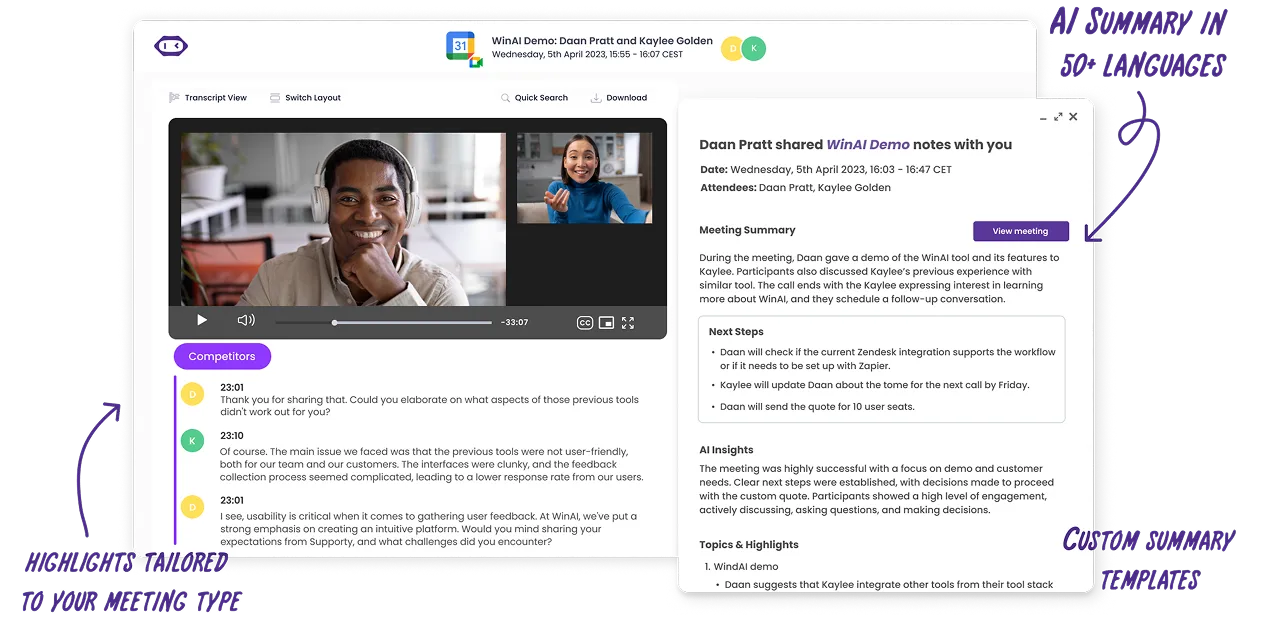Enter fullscreen video mode
The height and width of the screenshot is (638, 1278).
click(x=628, y=322)
